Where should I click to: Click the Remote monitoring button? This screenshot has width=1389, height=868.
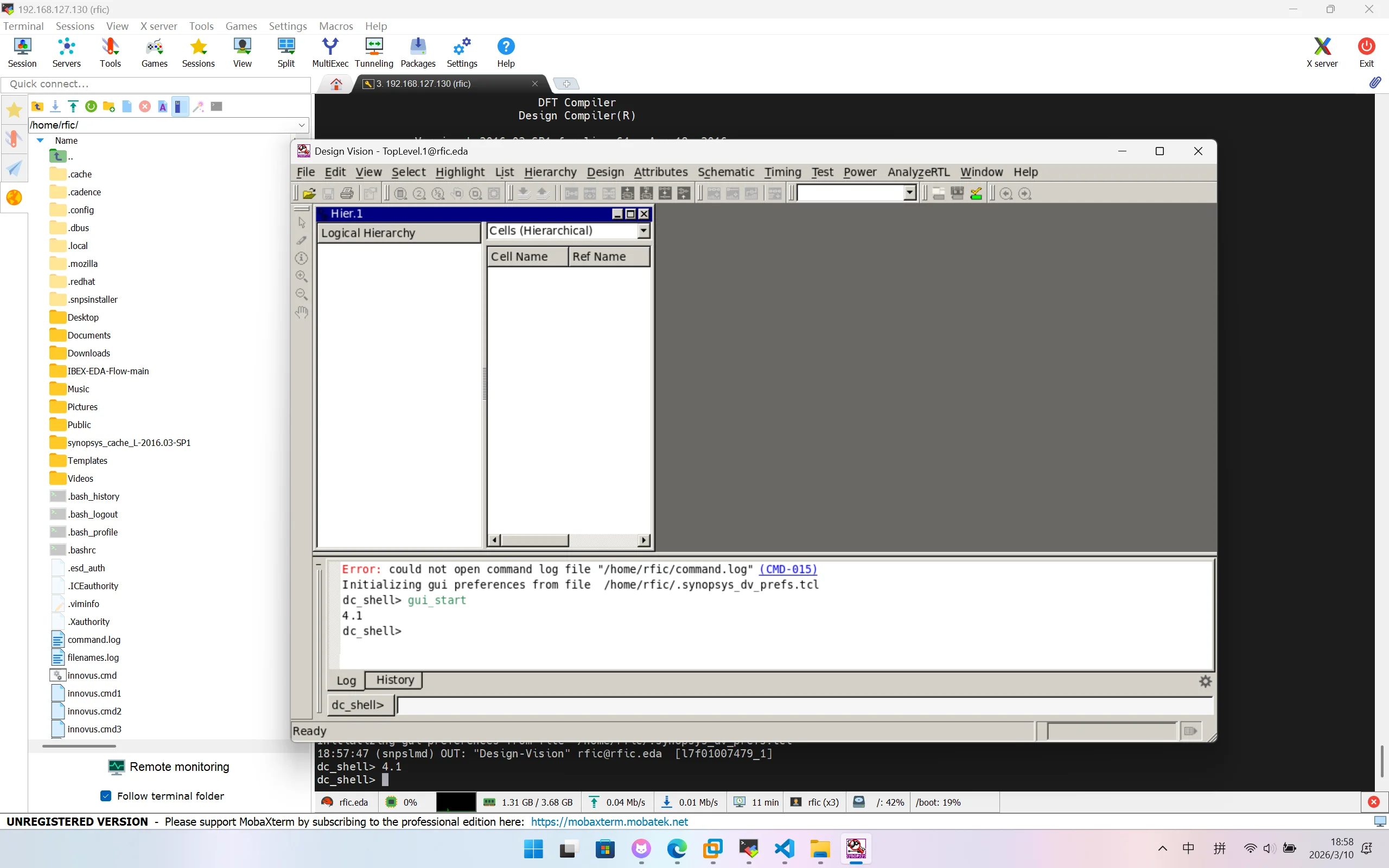[x=169, y=767]
